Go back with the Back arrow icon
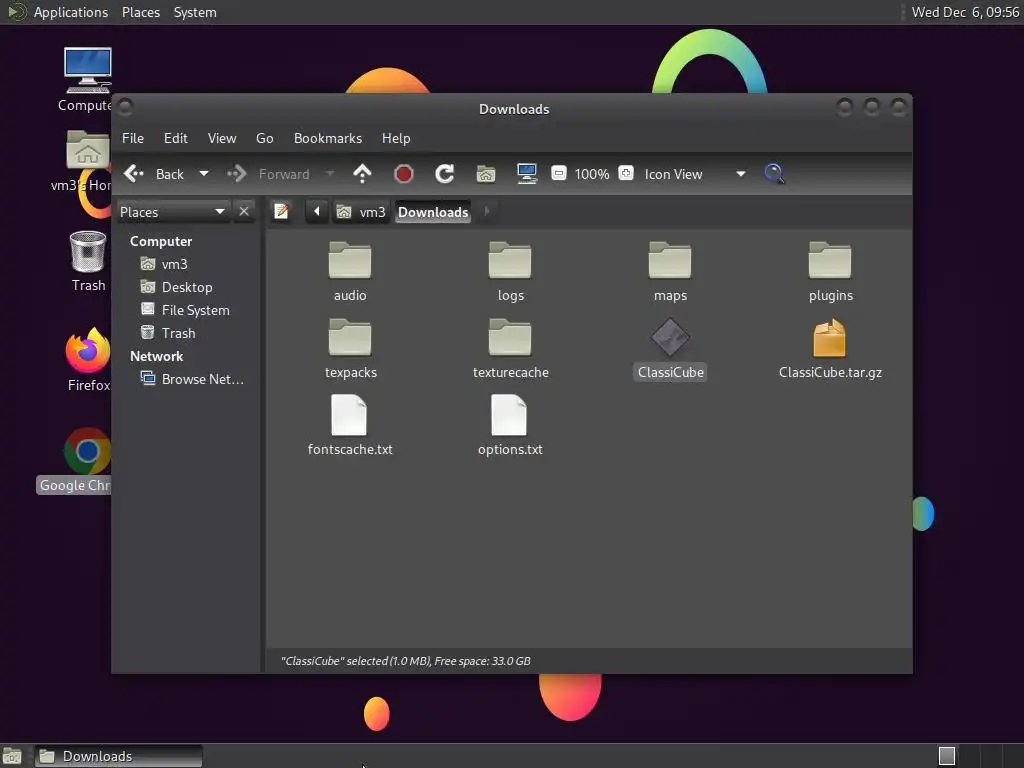The image size is (1024, 768). [134, 174]
